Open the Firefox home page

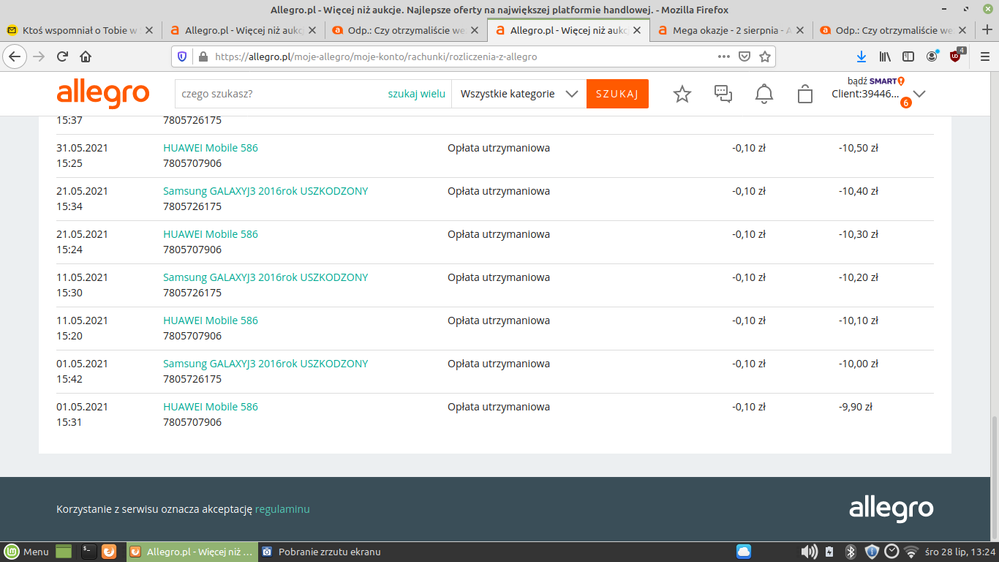[85, 57]
